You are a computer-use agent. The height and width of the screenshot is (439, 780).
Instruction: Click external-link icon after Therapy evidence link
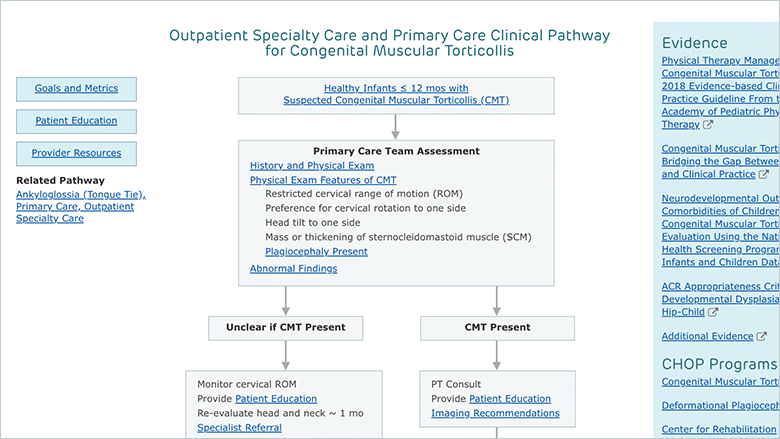(708, 125)
